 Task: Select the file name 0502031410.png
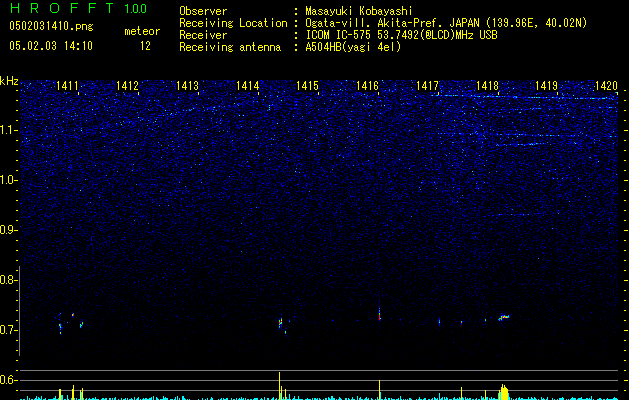click(x=51, y=26)
